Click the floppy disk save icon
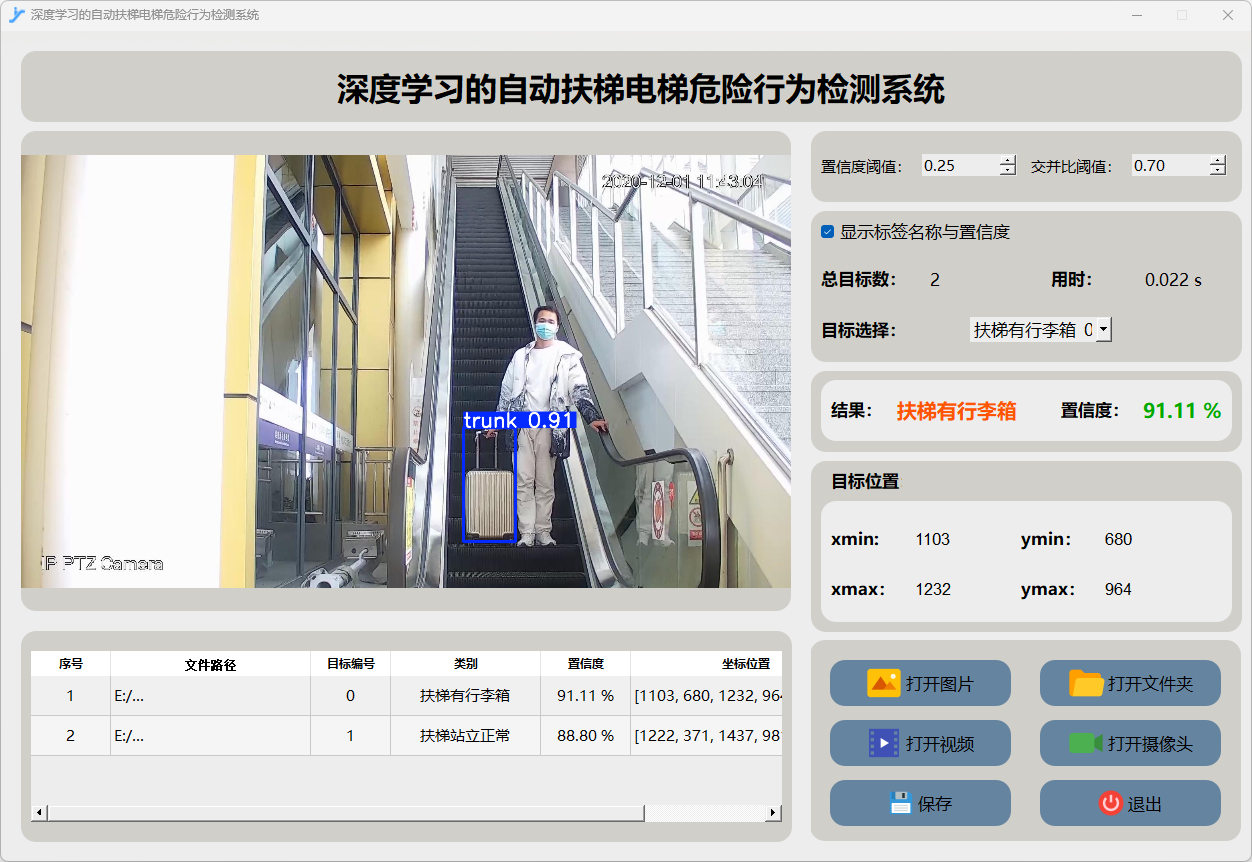The height and width of the screenshot is (862, 1252). click(x=900, y=803)
